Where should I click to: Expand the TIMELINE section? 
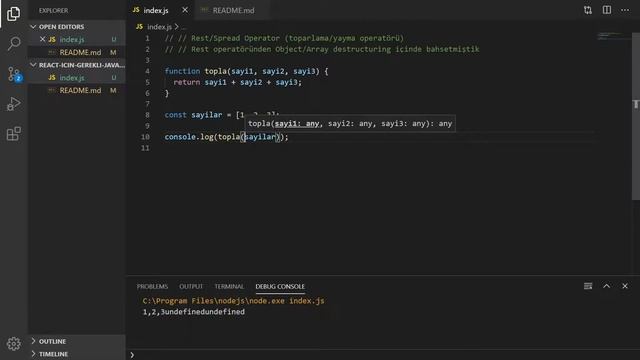coord(77,354)
